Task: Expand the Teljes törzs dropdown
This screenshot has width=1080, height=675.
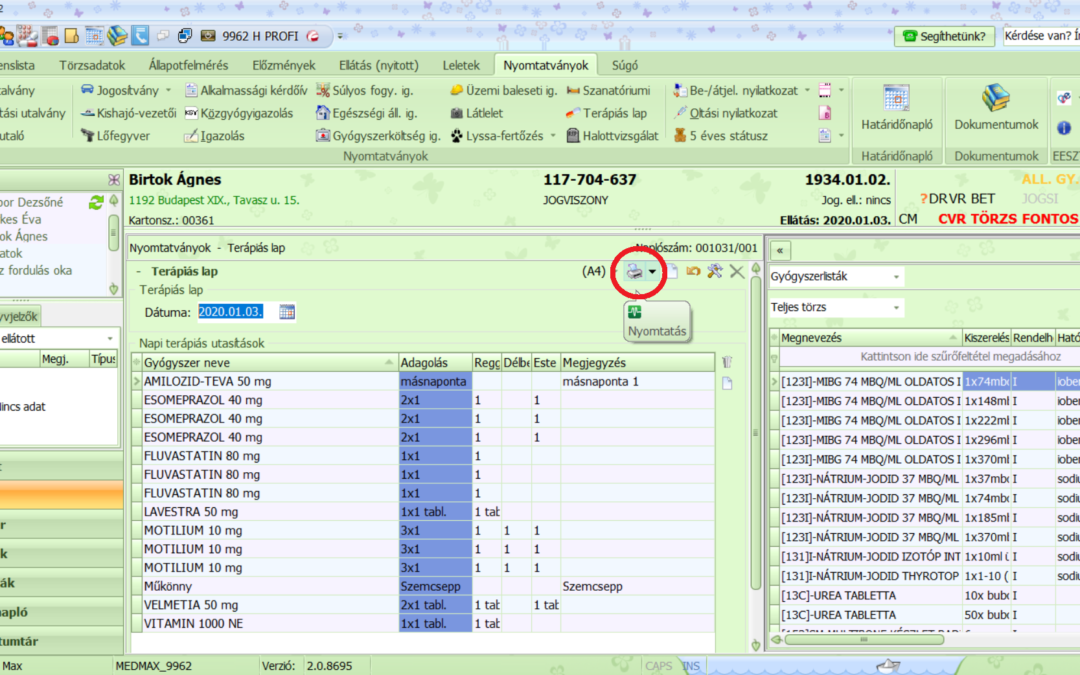Action: (x=896, y=308)
